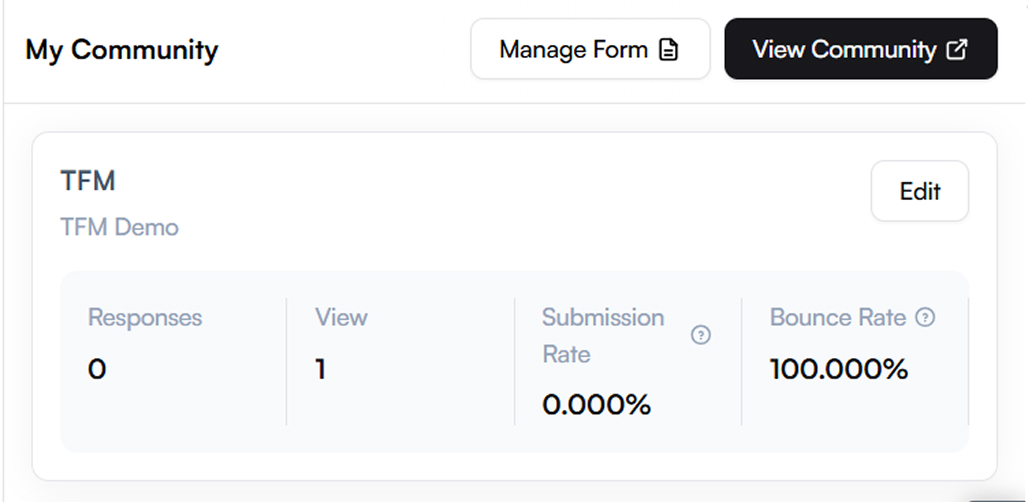Click the Manage Form button
The image size is (1028, 502).
pos(590,49)
